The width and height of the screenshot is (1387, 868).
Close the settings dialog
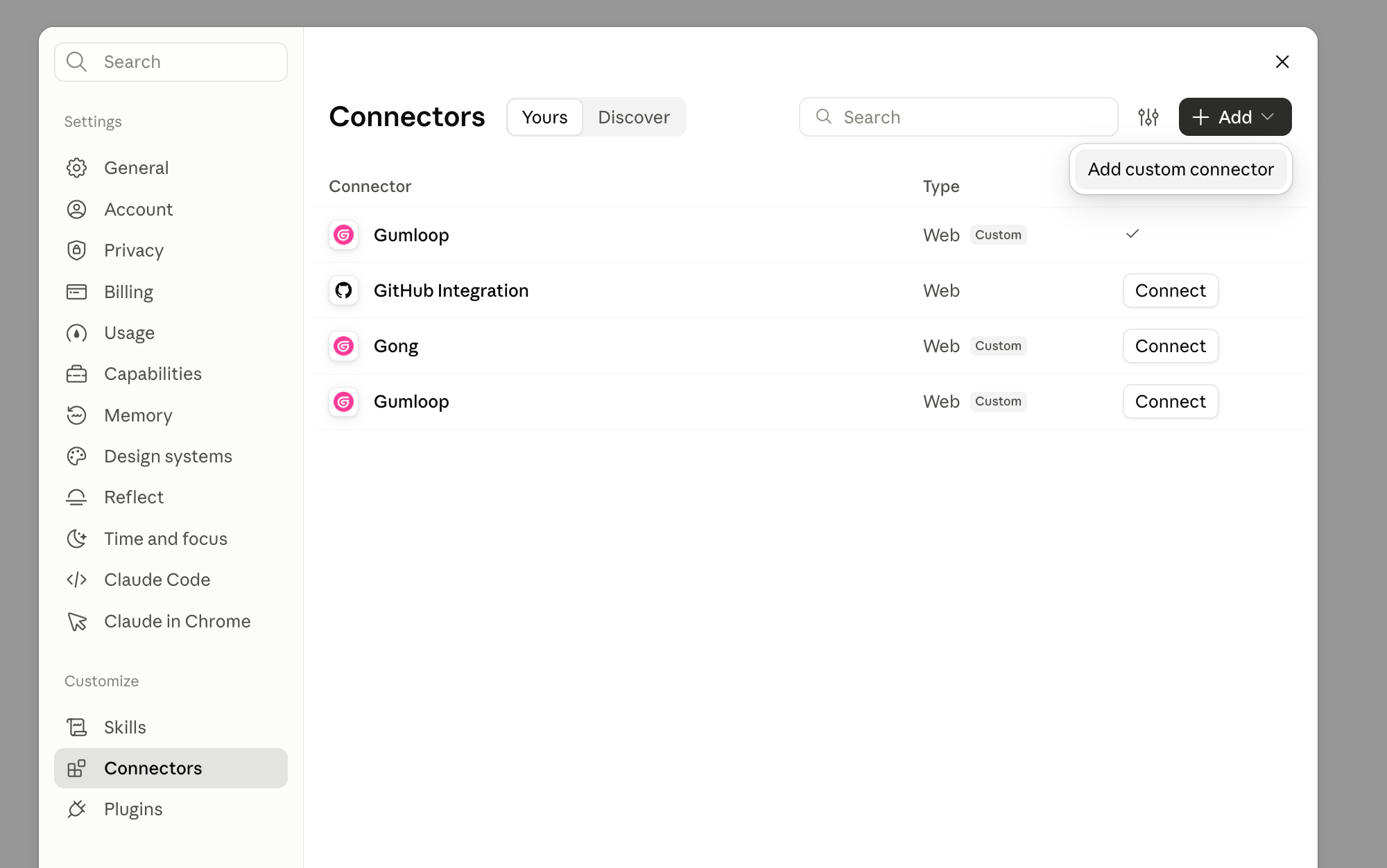coord(1282,62)
